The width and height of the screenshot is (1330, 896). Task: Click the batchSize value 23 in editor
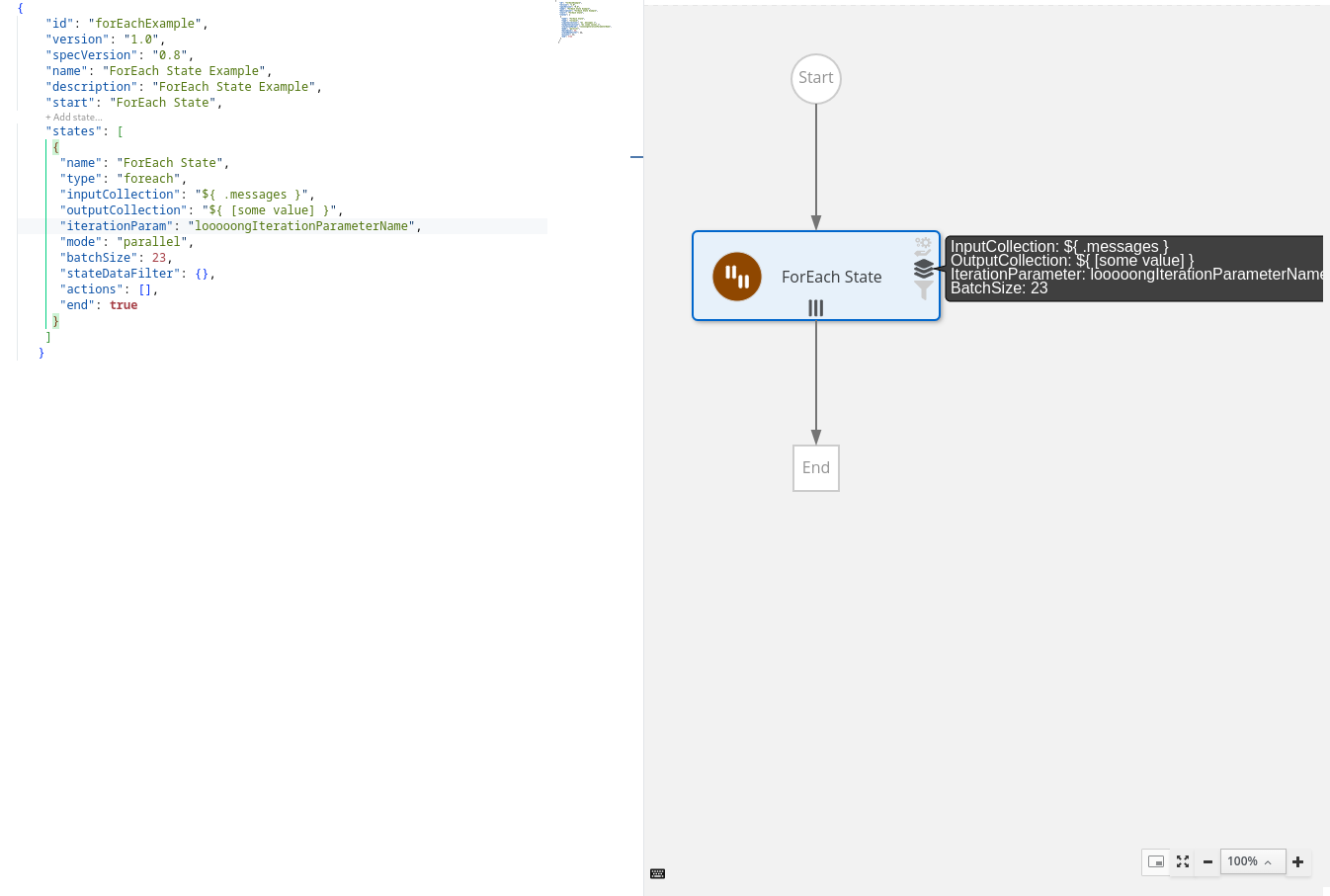pyautogui.click(x=159, y=258)
